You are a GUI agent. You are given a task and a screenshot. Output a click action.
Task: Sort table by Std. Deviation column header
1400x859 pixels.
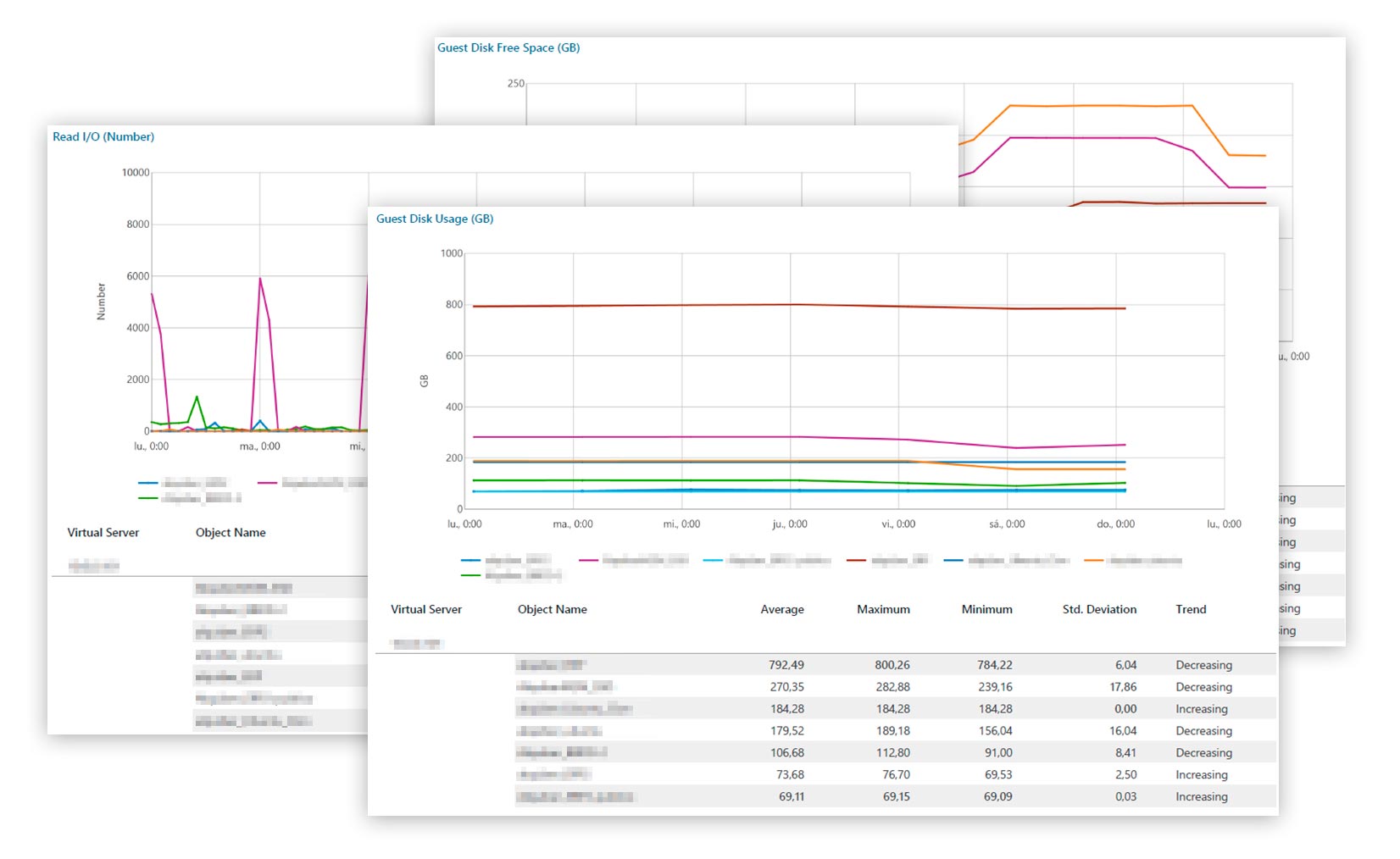click(1099, 610)
